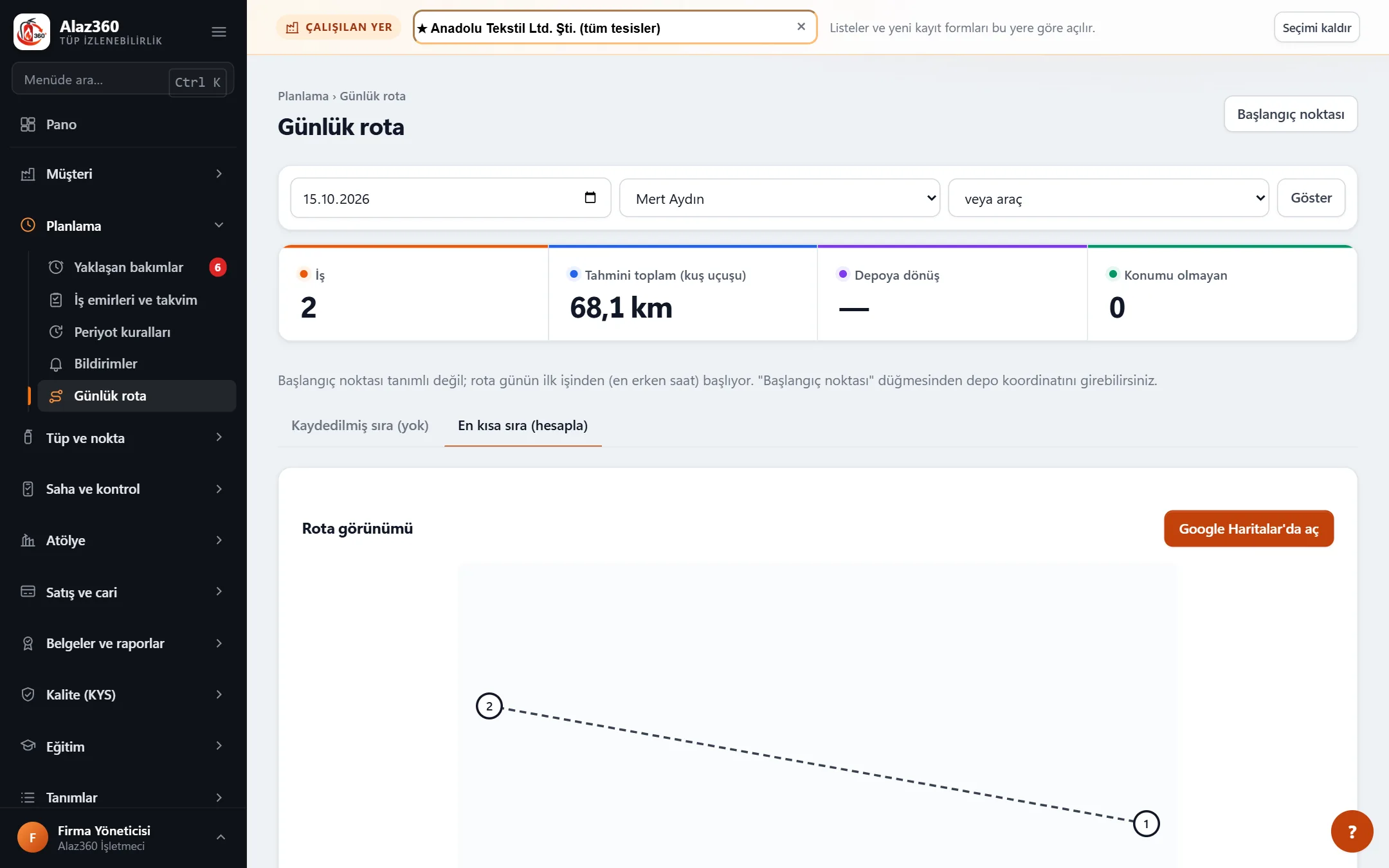Click the Günlük rota route icon

click(x=56, y=396)
